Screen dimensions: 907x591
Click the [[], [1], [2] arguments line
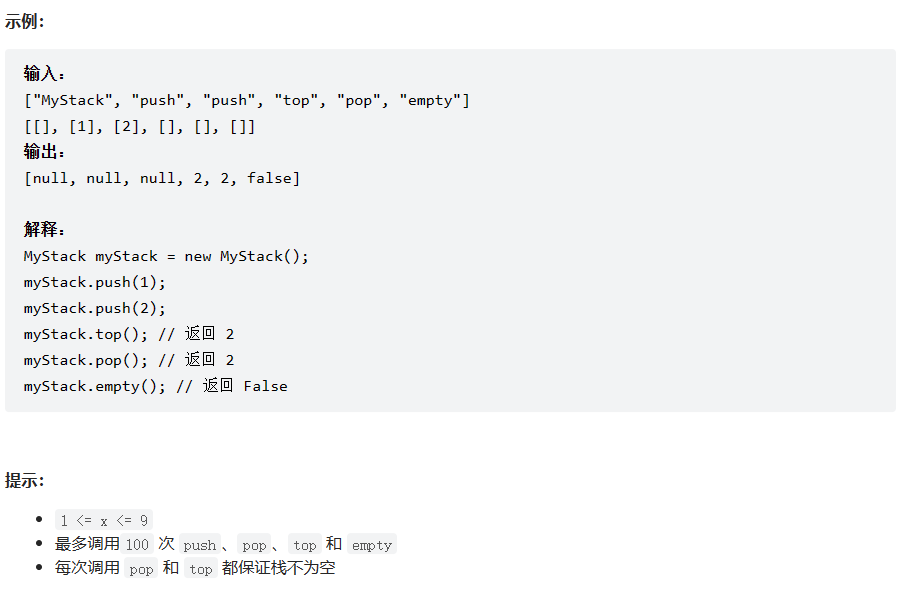139,126
